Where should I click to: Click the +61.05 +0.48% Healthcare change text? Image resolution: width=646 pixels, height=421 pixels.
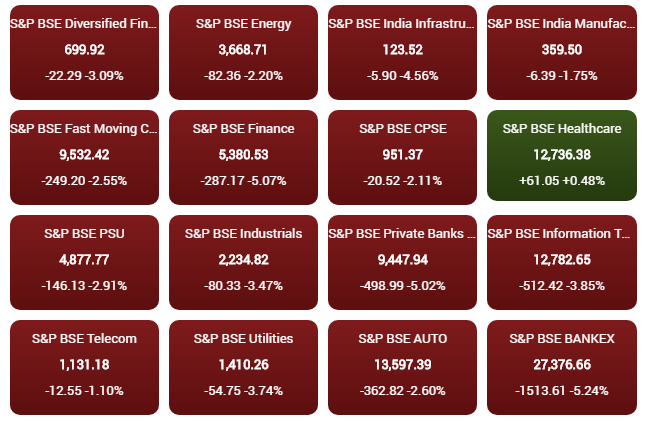(561, 181)
